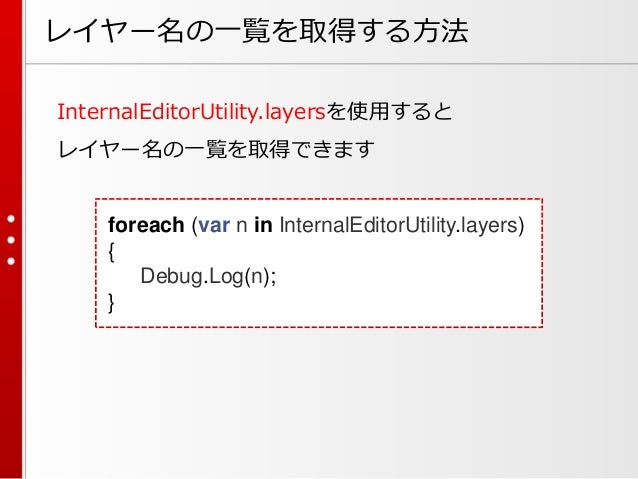This screenshot has height=479, width=638.
Task: Click the slide title レイヤー名の一覧を取得する方法
Action: click(257, 31)
